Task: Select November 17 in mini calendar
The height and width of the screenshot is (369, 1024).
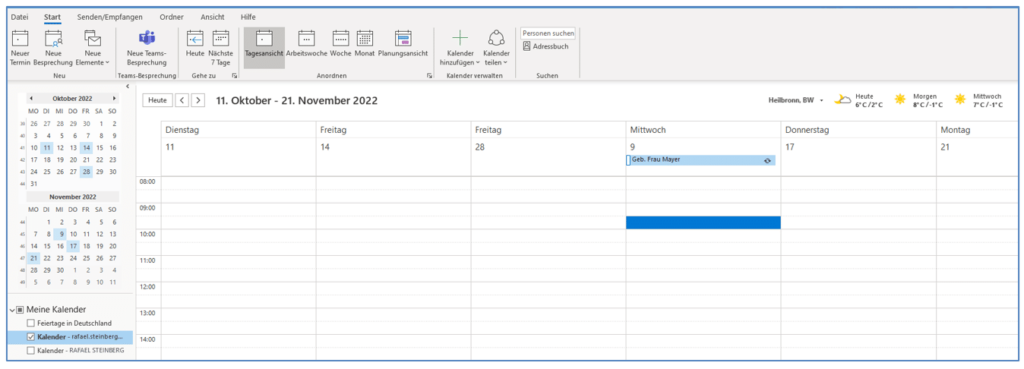Action: [x=73, y=246]
